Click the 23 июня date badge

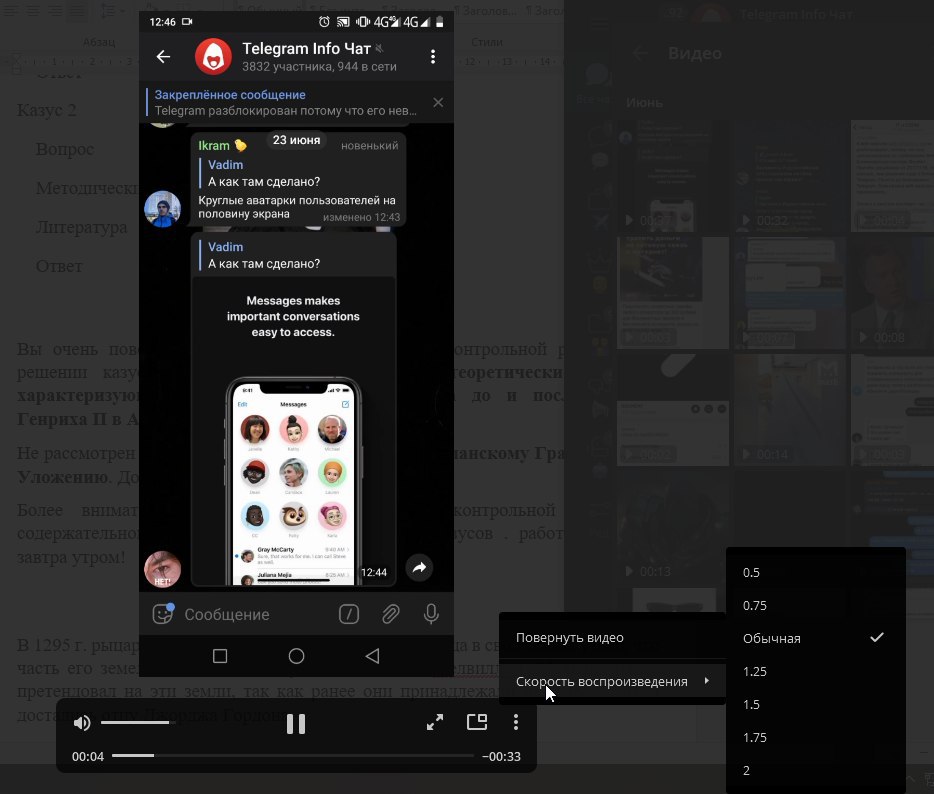coord(296,140)
